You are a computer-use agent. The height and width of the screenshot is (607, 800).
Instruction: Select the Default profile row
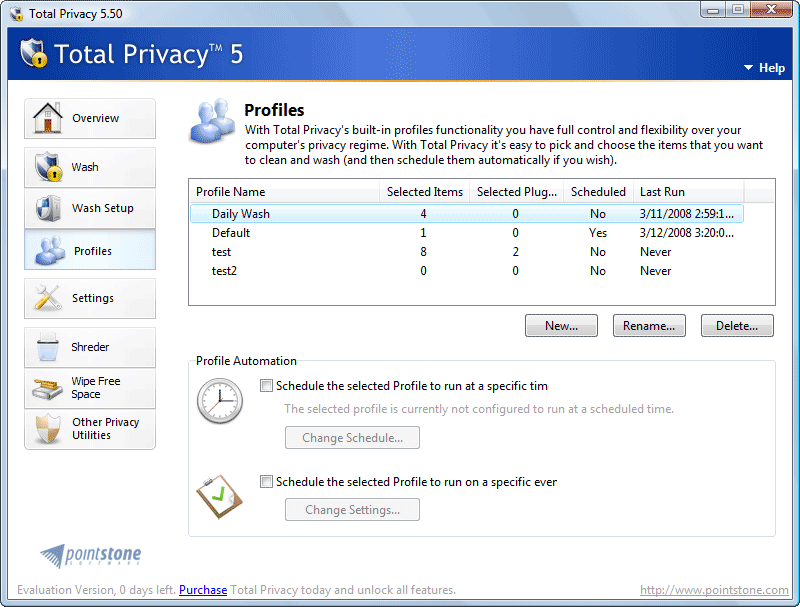[x=467, y=233]
